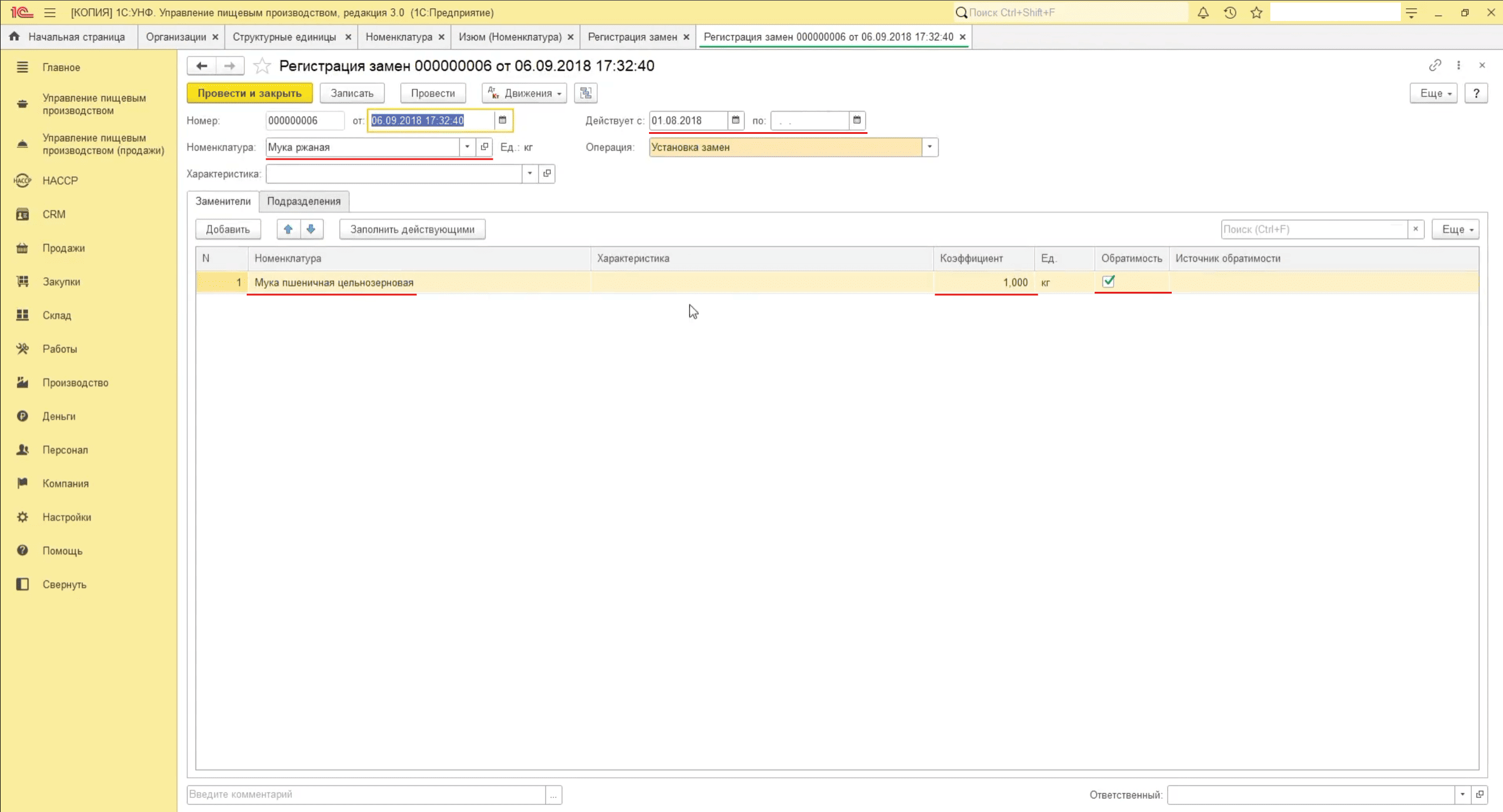Click Записать button
The width and height of the screenshot is (1503, 812).
[x=352, y=93]
